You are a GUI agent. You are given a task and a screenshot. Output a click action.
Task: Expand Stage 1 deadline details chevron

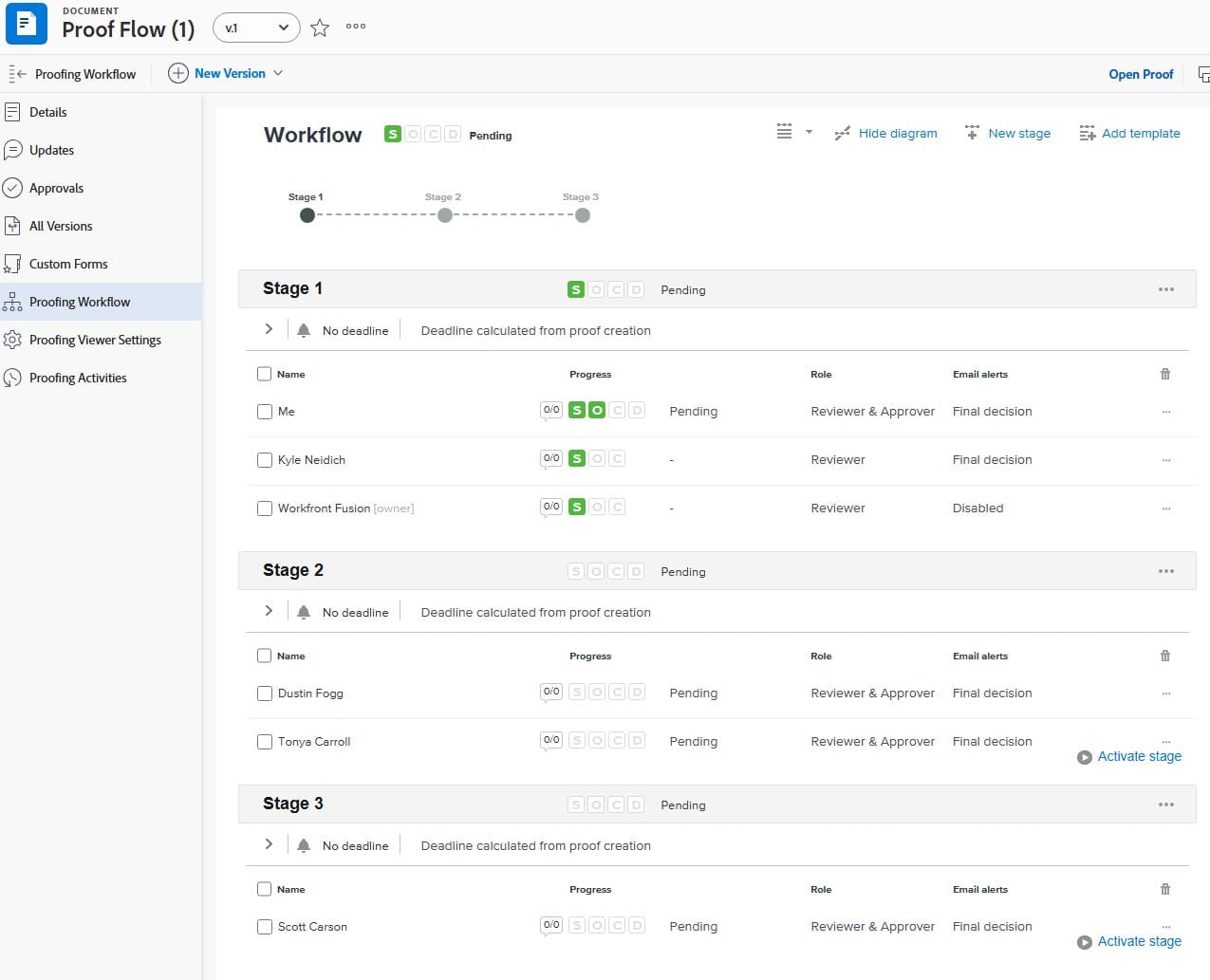[269, 329]
